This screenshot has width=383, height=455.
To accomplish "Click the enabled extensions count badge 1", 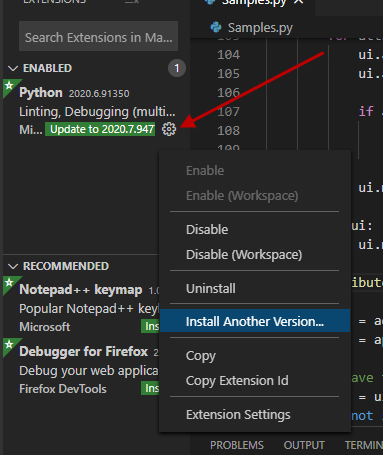I will tap(177, 68).
